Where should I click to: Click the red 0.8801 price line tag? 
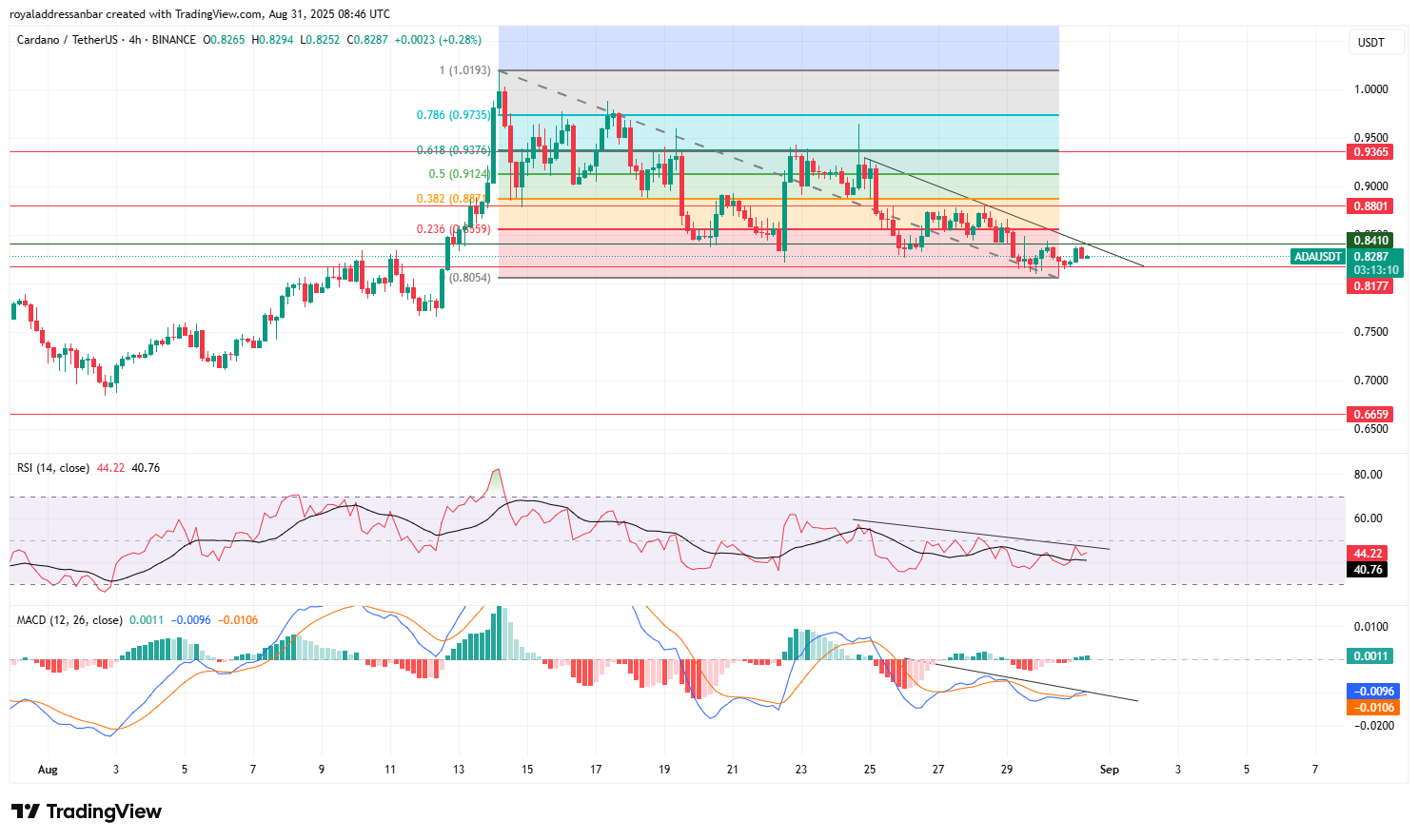(1370, 205)
